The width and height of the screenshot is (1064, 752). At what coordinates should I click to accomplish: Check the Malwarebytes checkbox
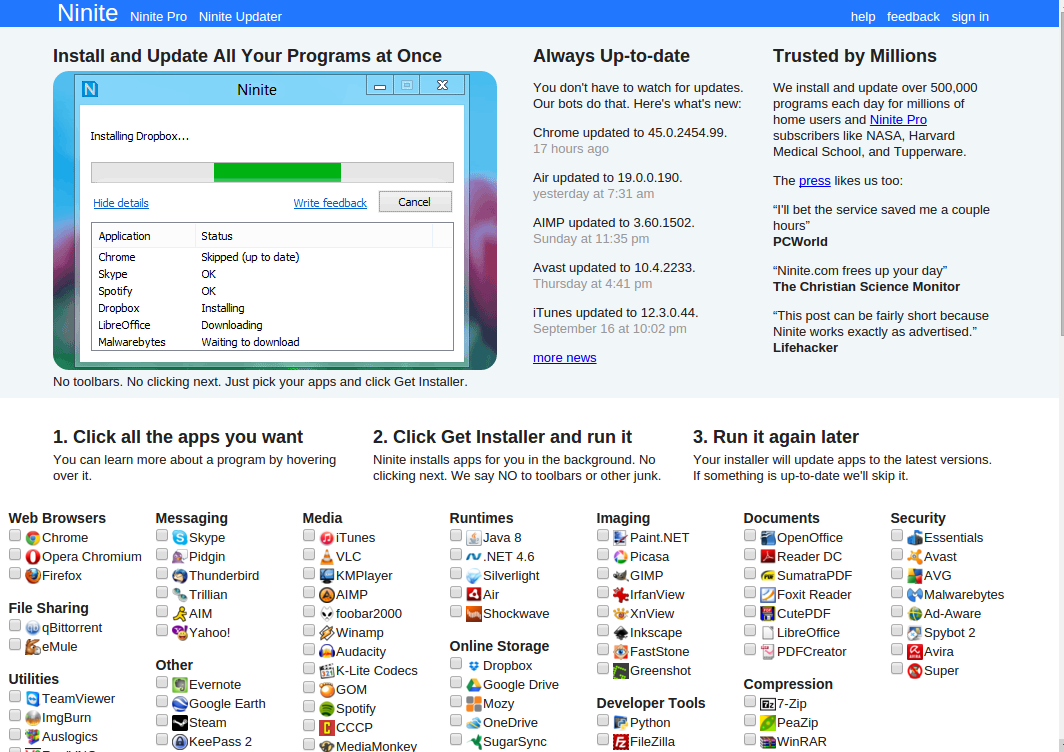point(897,593)
